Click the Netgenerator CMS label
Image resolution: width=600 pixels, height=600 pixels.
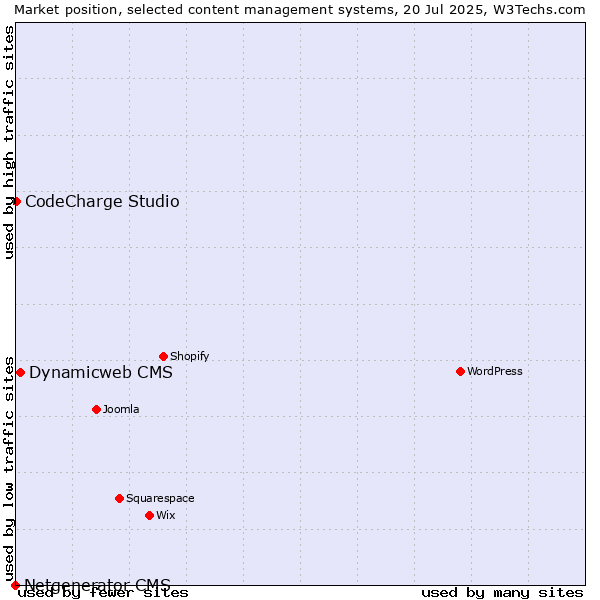[98, 585]
